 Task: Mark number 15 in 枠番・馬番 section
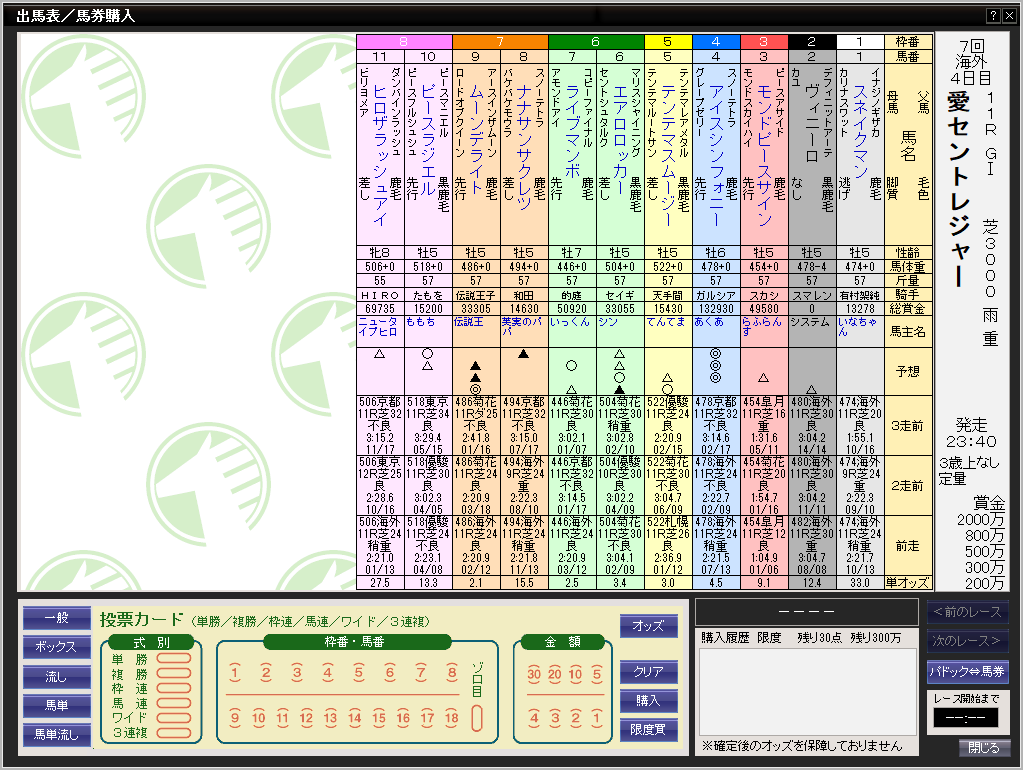pyautogui.click(x=379, y=718)
